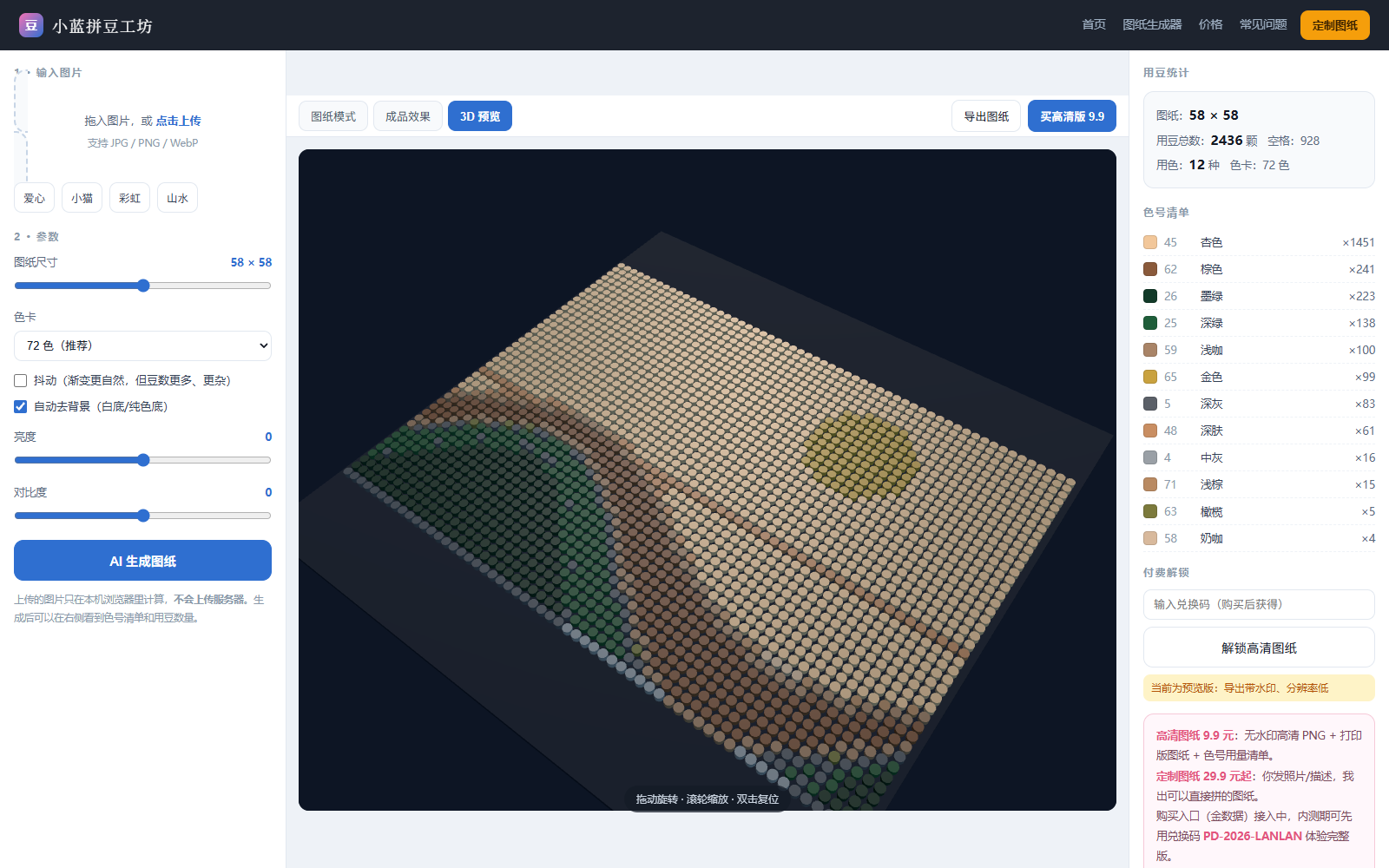Image resolution: width=1389 pixels, height=868 pixels.
Task: Click the 浅棕 swatch number 71
Action: coord(1150,484)
